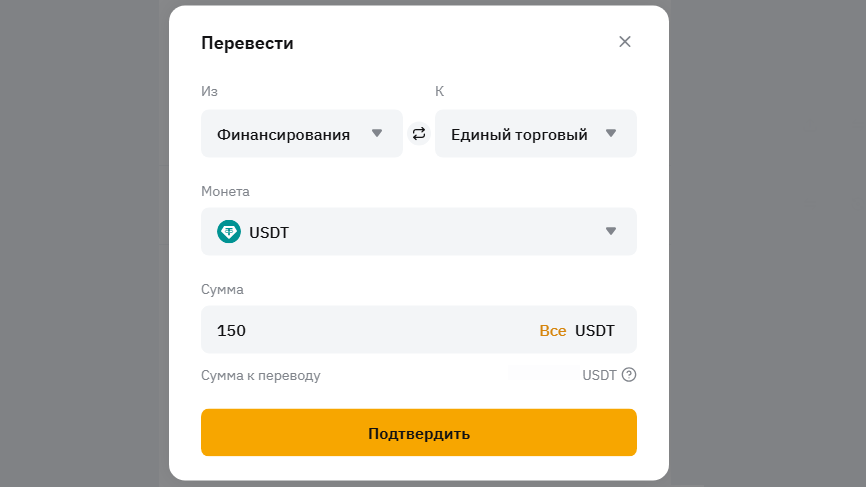Click the USDT Tether coin logo
This screenshot has height=487, width=866.
pos(229,232)
